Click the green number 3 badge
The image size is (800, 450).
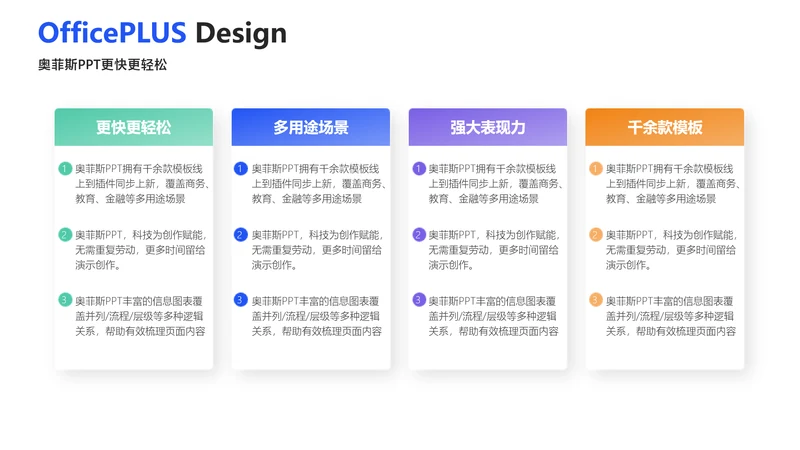65,300
